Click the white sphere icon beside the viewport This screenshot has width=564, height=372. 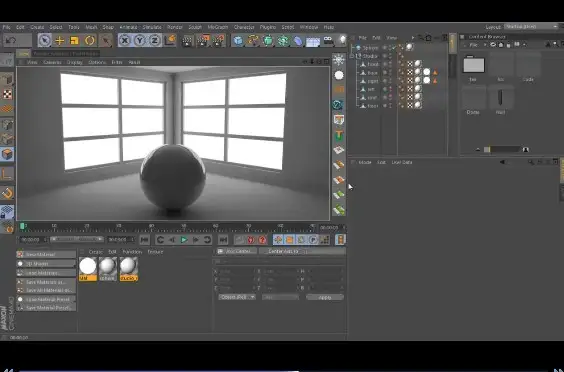coord(339,75)
